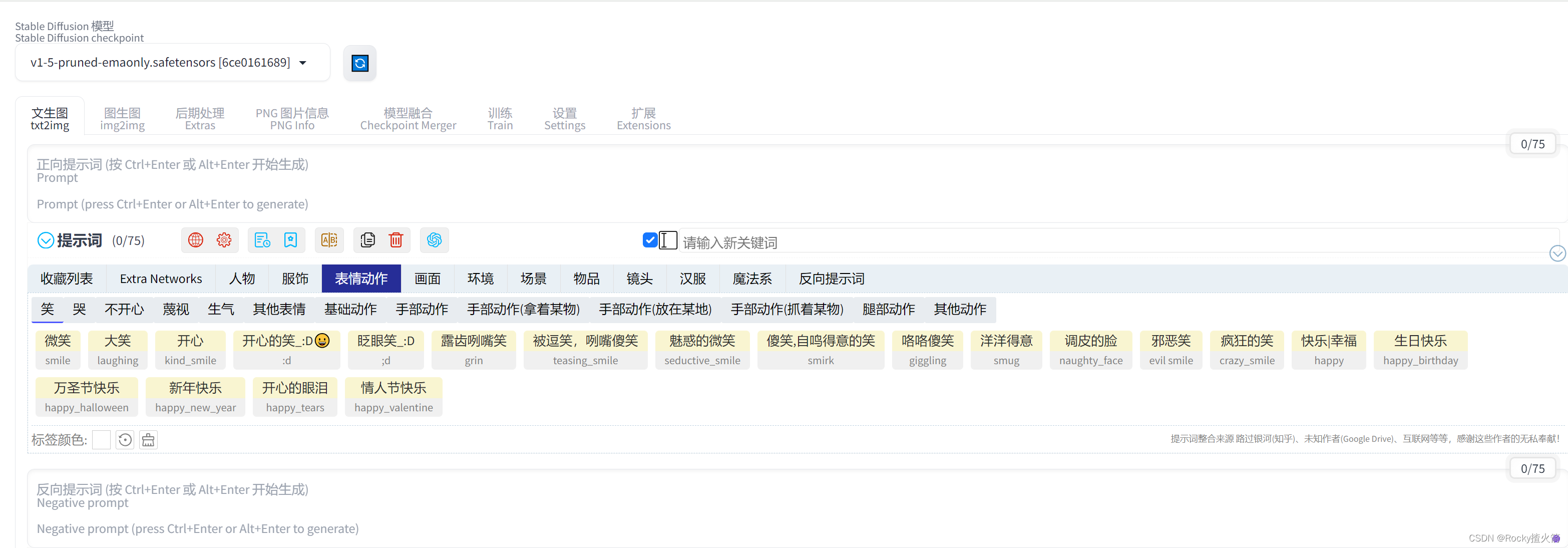The height and width of the screenshot is (548, 1568).
Task: Select the 蔑视 sub-tab
Action: [x=176, y=310]
